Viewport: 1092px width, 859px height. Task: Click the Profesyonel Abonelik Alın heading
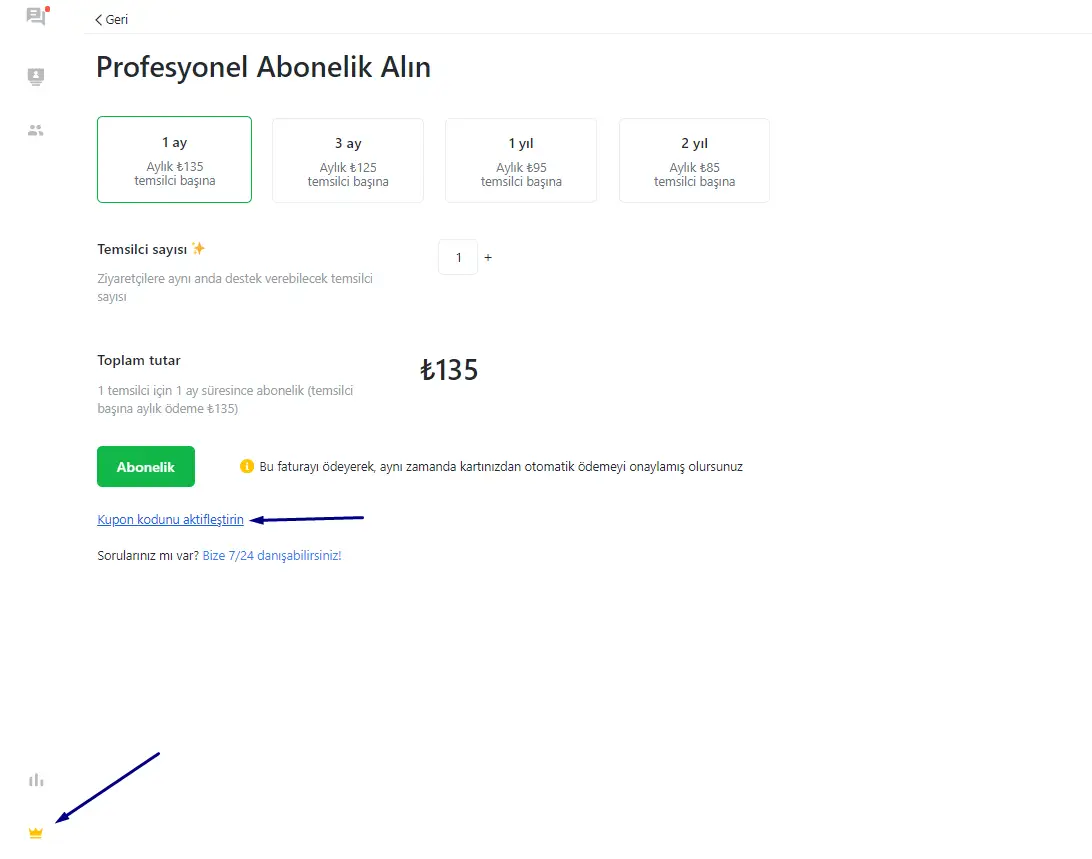click(263, 67)
